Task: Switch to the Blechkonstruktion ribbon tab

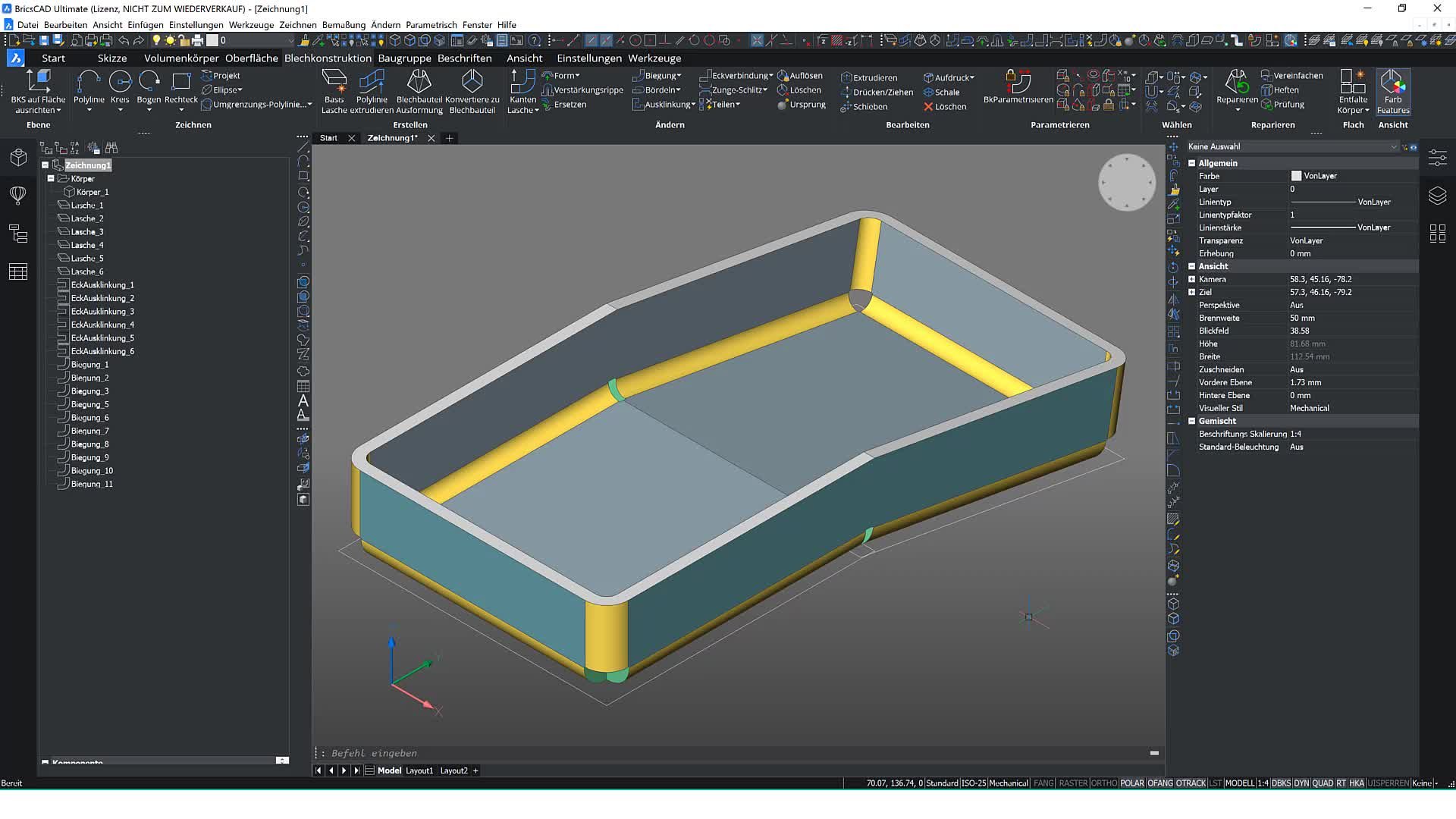Action: point(328,58)
